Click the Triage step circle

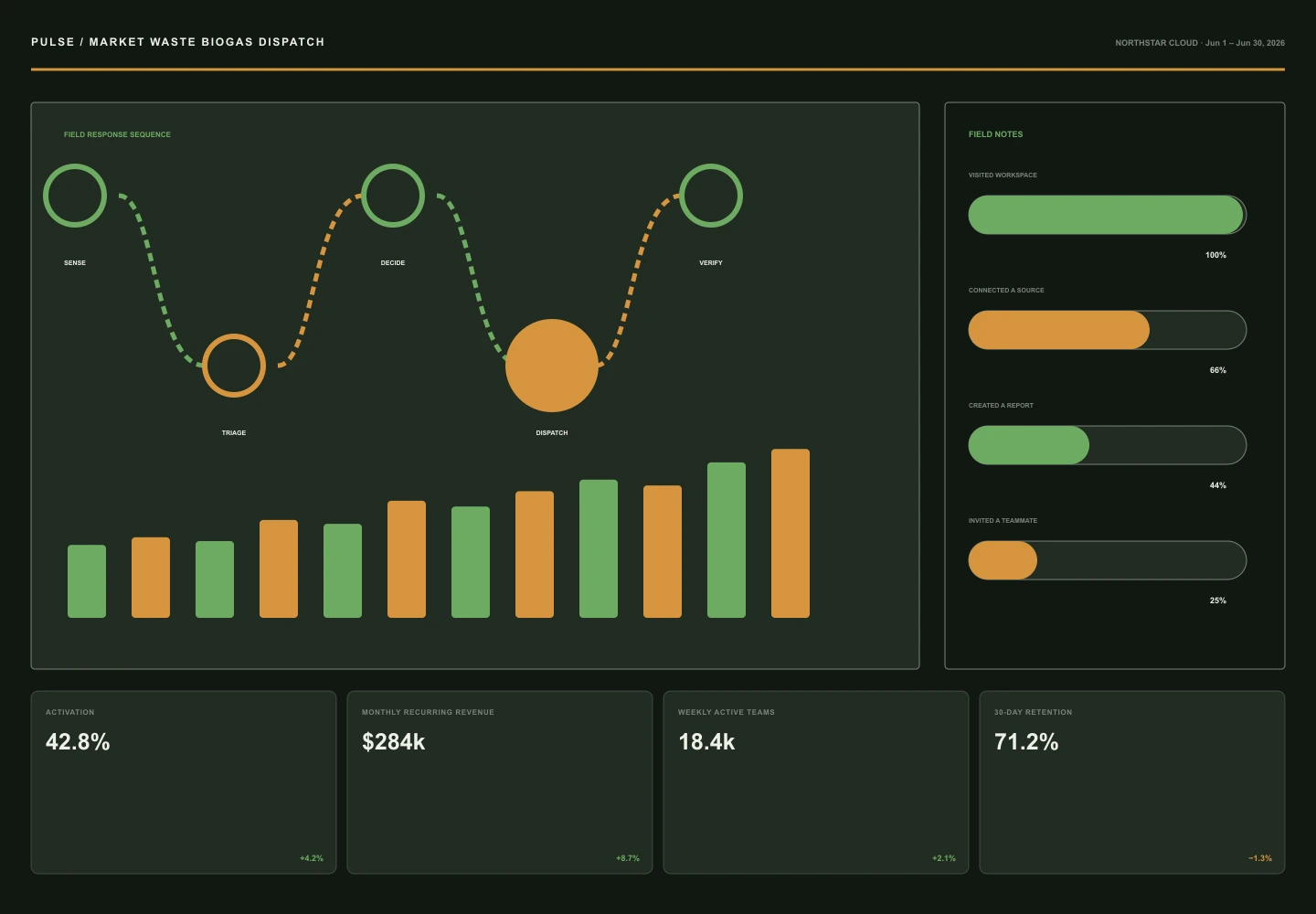234,366
